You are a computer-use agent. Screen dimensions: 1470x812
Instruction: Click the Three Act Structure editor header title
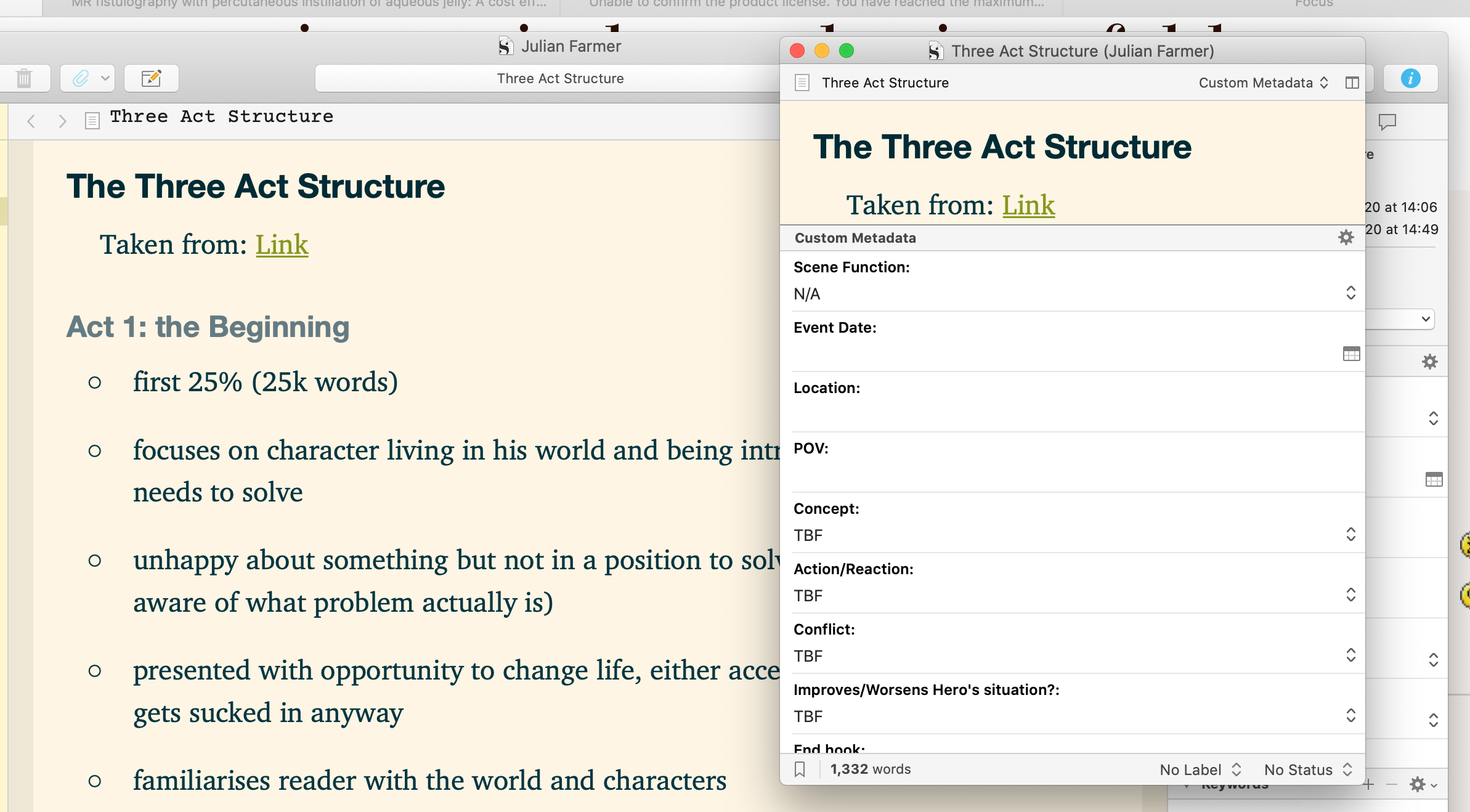coord(222,116)
